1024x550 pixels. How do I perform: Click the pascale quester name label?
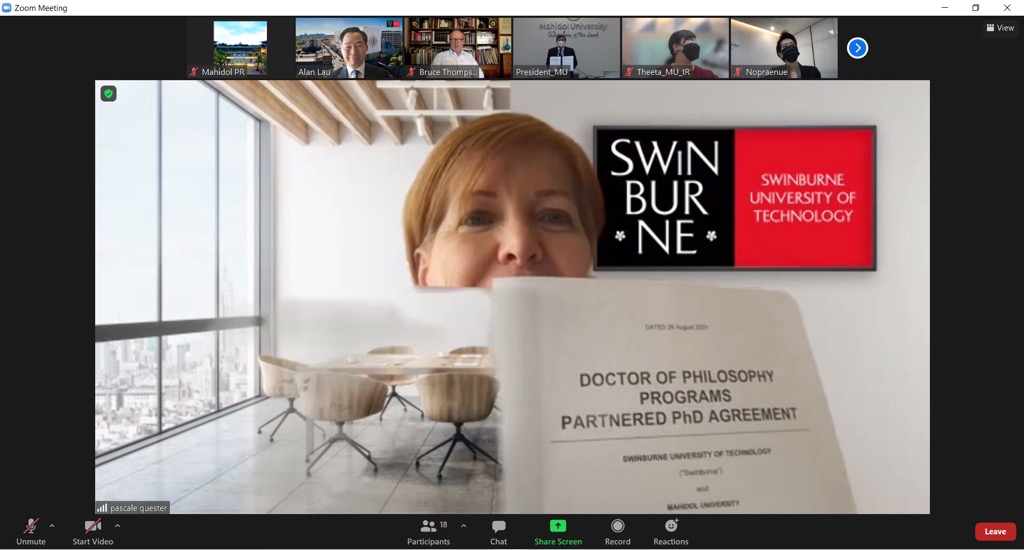pyautogui.click(x=138, y=508)
